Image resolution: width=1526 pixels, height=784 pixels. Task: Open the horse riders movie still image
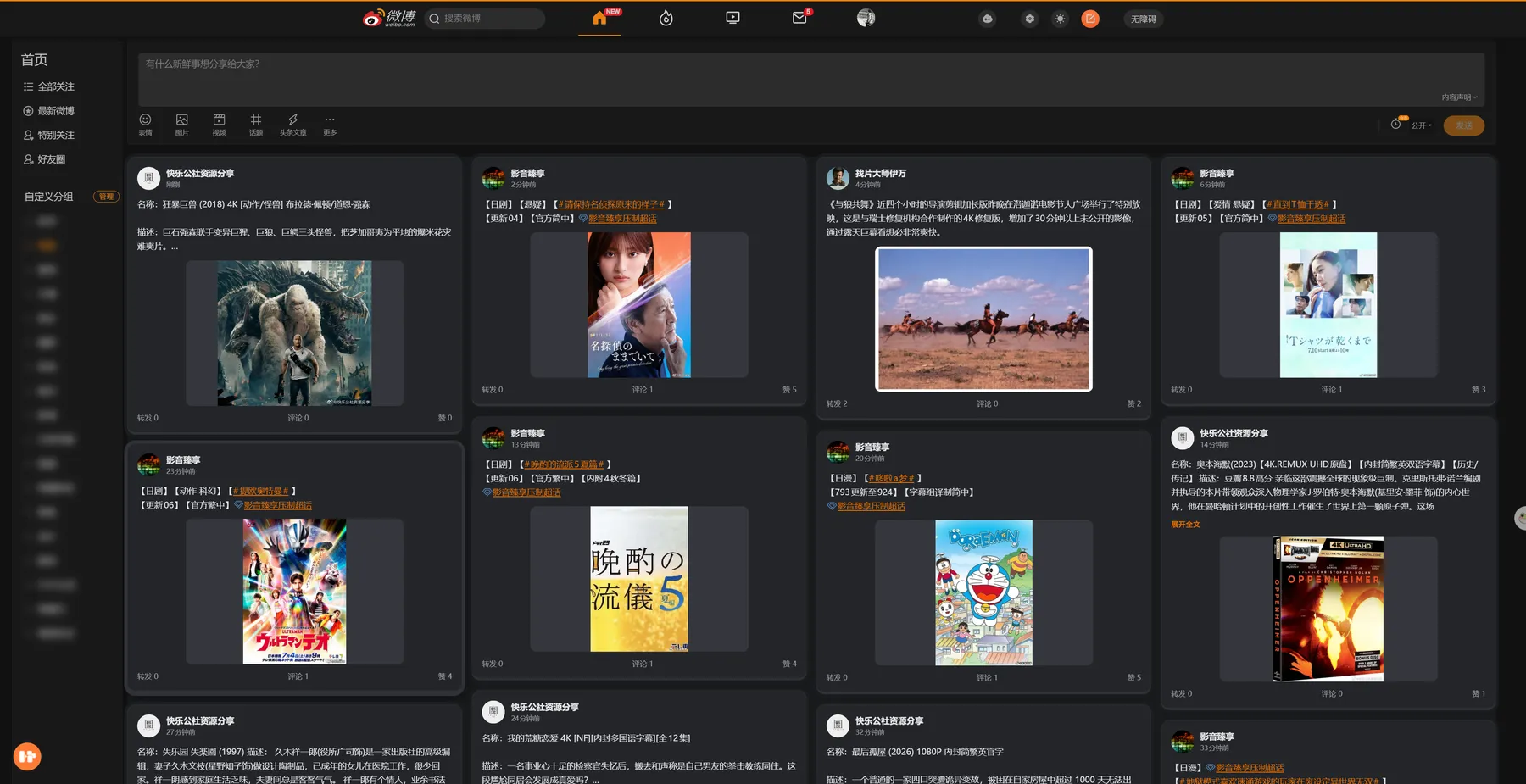click(983, 319)
